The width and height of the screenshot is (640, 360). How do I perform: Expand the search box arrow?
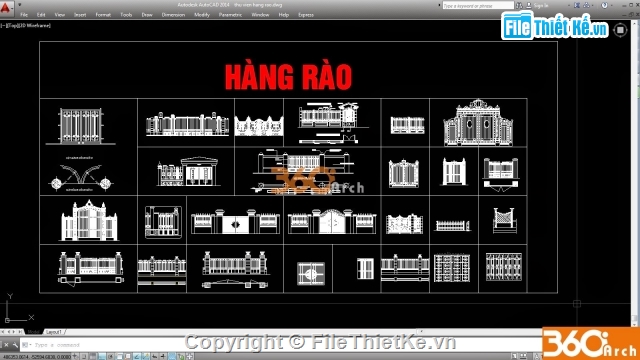coord(439,5)
